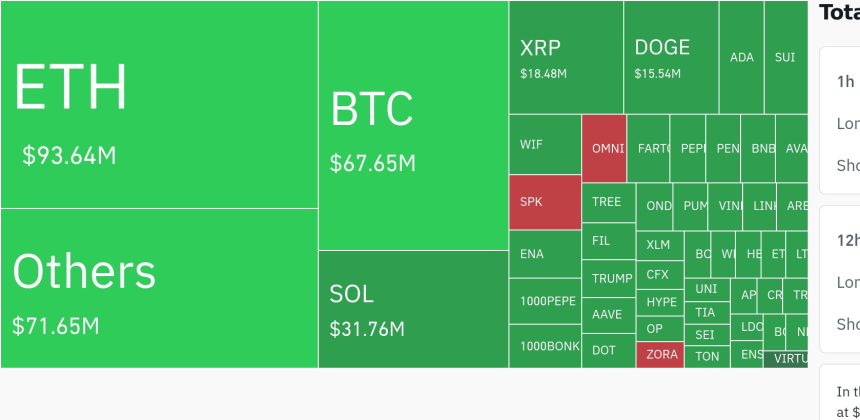Click the WIF tile
The width and height of the screenshot is (860, 420).
(544, 144)
